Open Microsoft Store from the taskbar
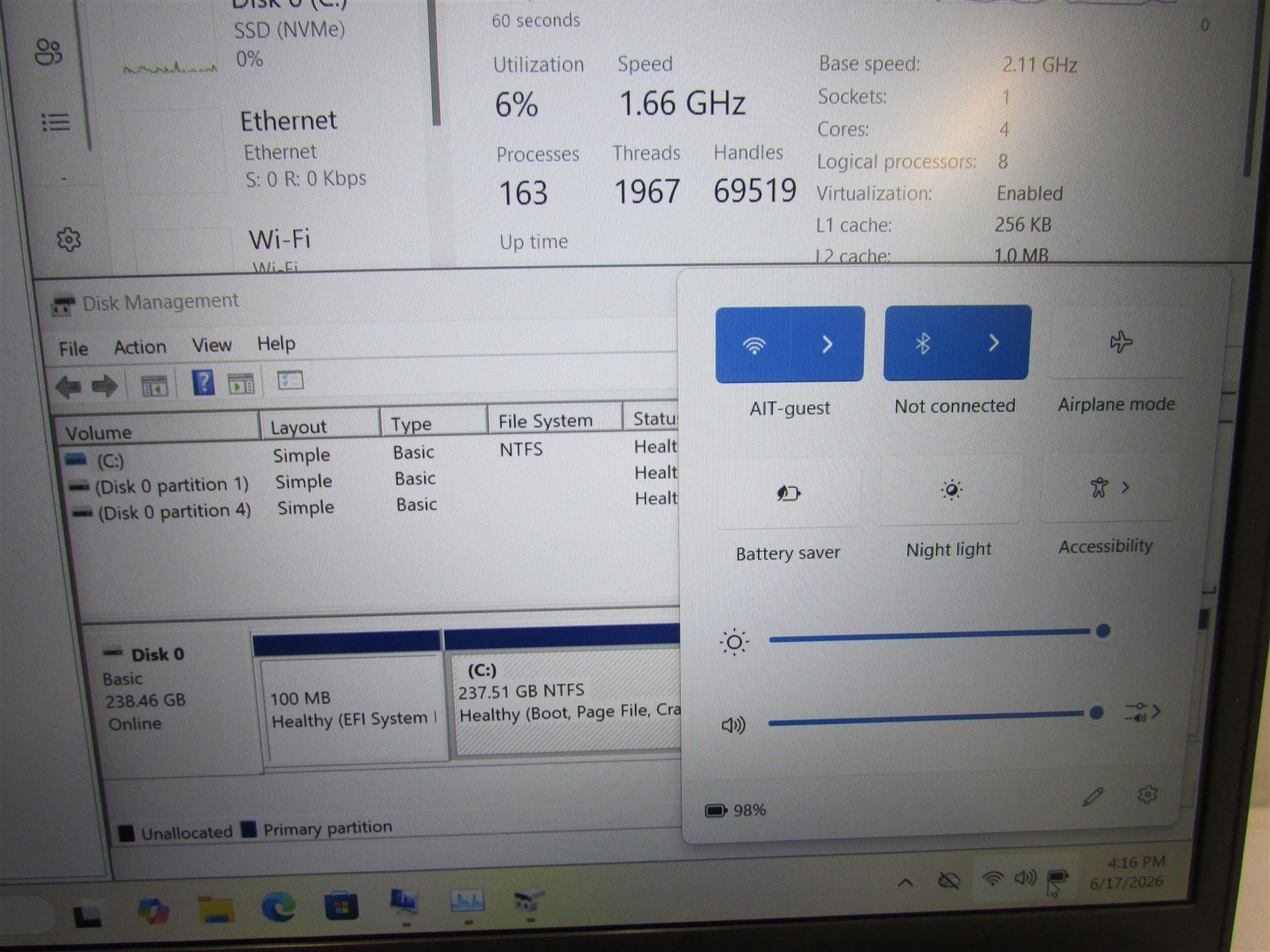This screenshot has width=1270, height=952. pyautogui.click(x=341, y=905)
